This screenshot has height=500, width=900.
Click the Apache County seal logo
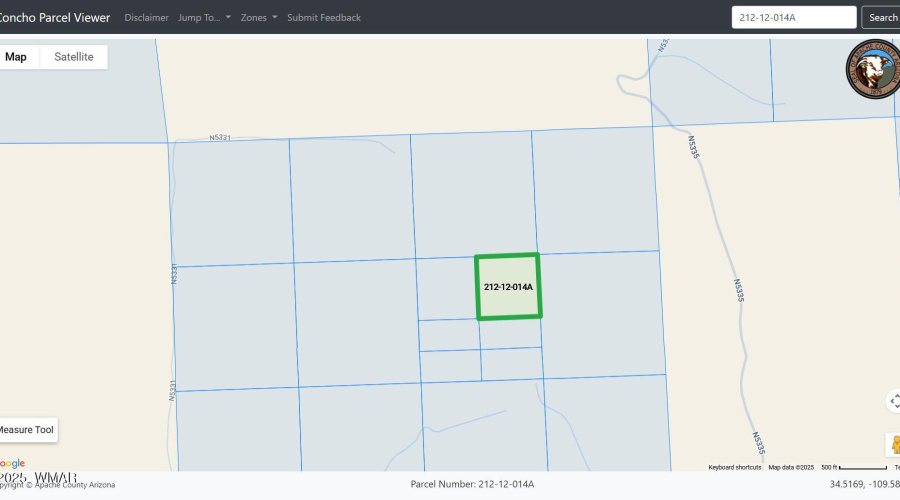tap(873, 70)
